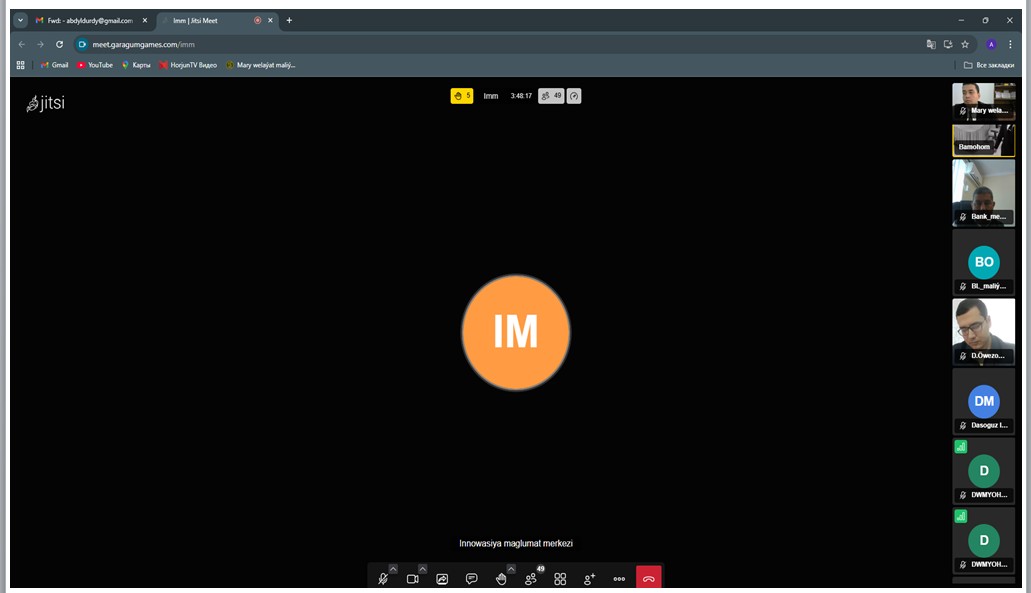This screenshot has height=593, width=1031.
Task: Invite people to the meeting
Action: 589,579
